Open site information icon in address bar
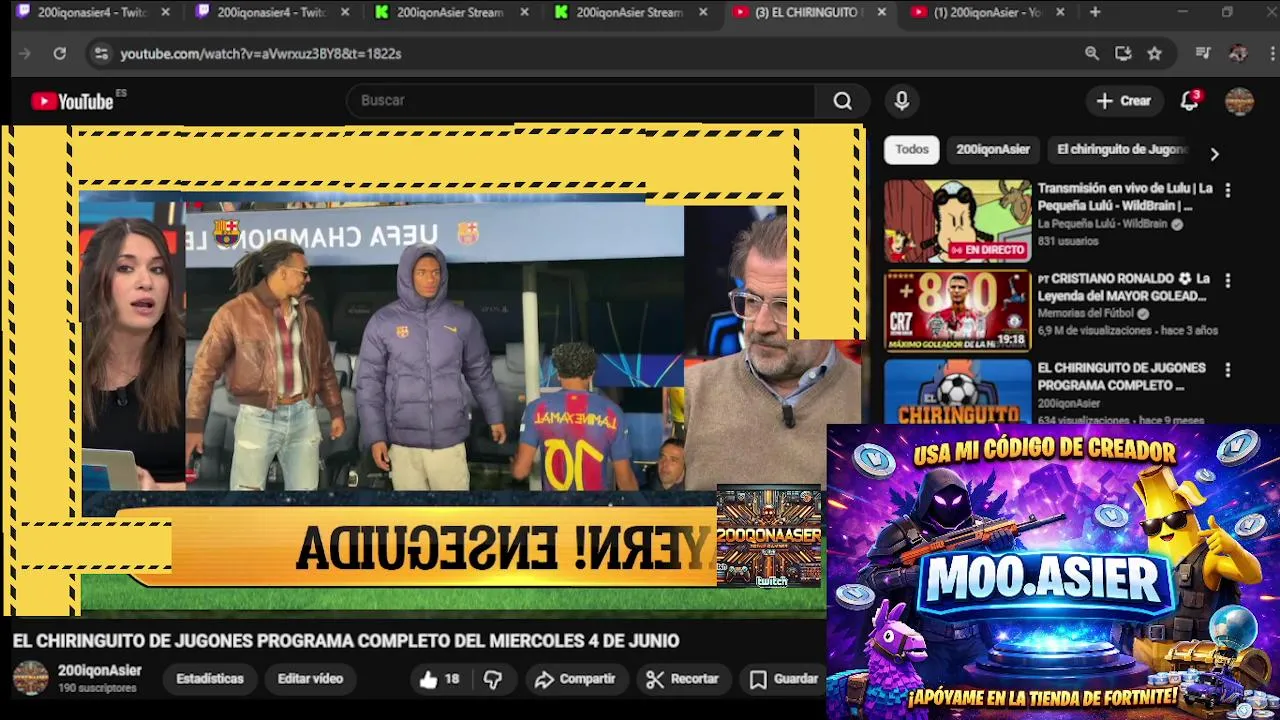The width and height of the screenshot is (1280, 720). point(100,54)
